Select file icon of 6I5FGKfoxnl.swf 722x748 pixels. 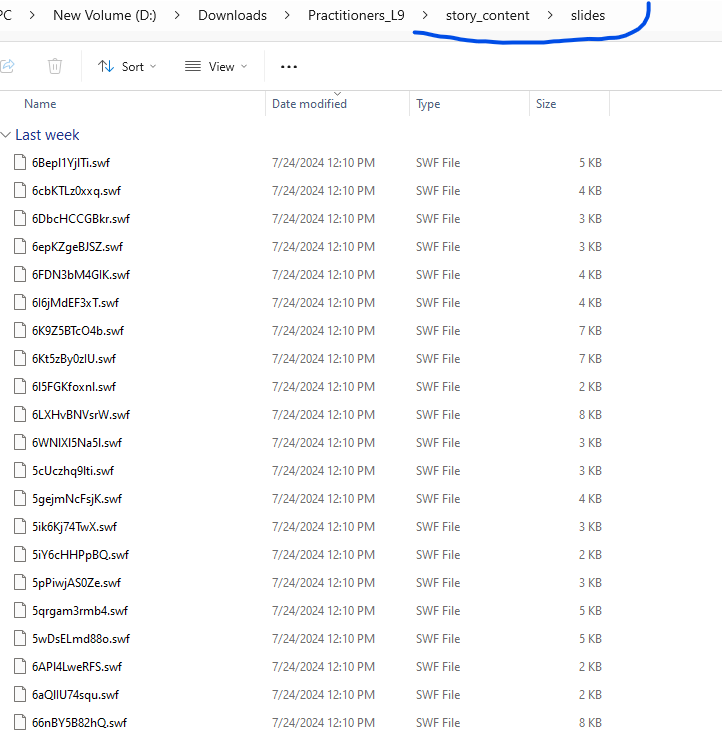(20, 387)
